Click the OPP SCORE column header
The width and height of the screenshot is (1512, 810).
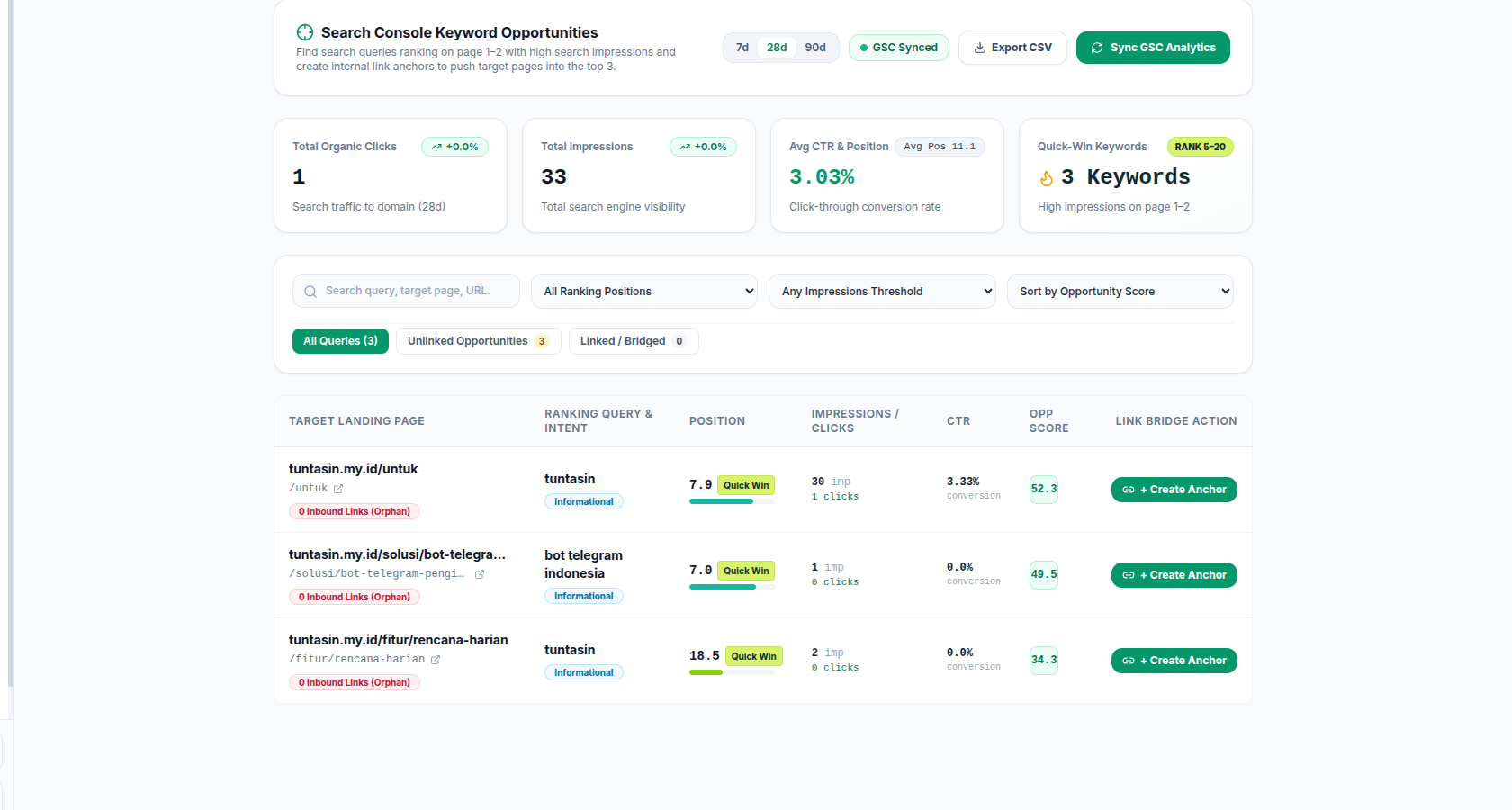(1049, 421)
